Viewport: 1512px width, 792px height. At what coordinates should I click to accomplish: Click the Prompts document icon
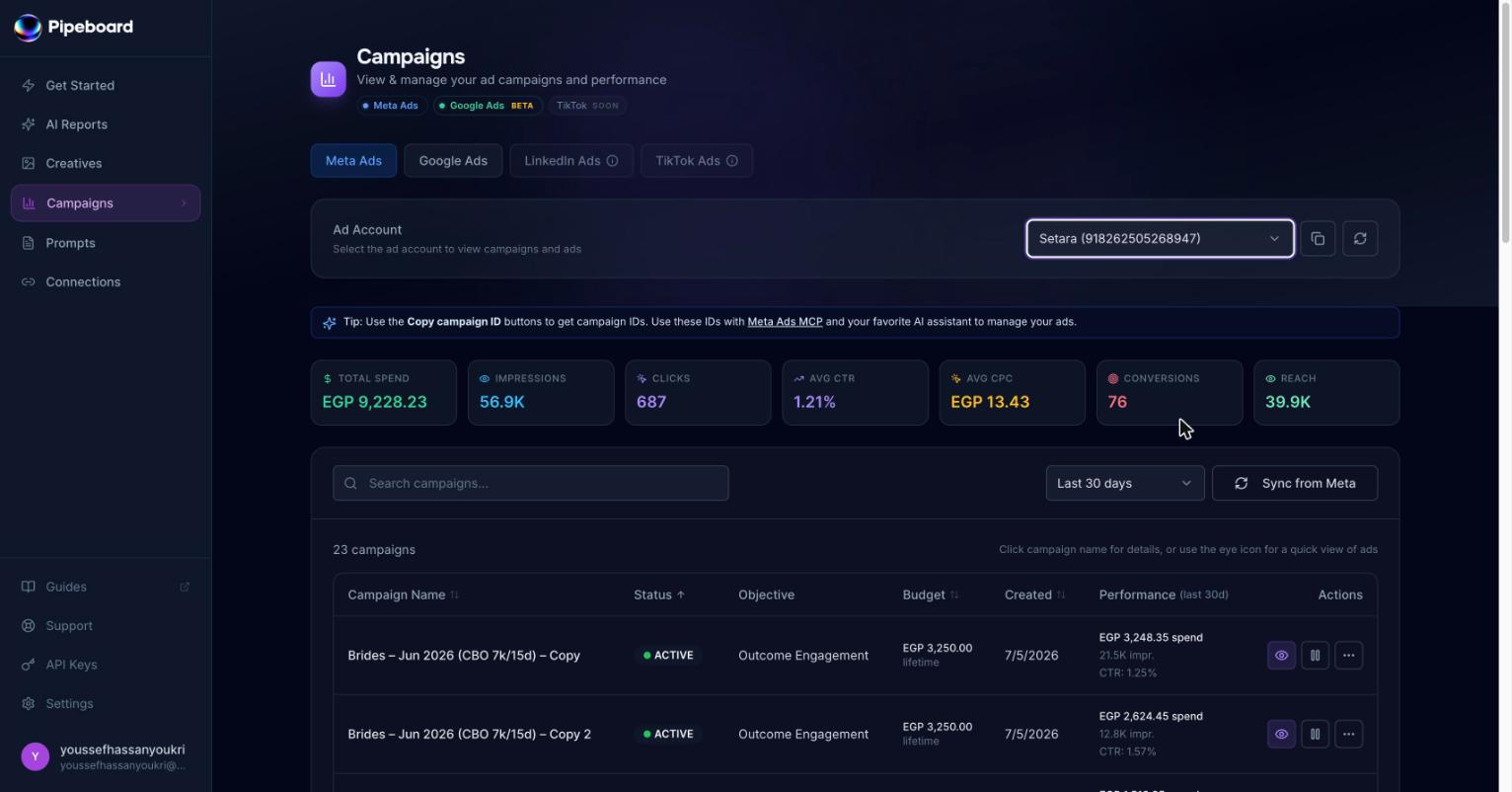click(x=29, y=243)
